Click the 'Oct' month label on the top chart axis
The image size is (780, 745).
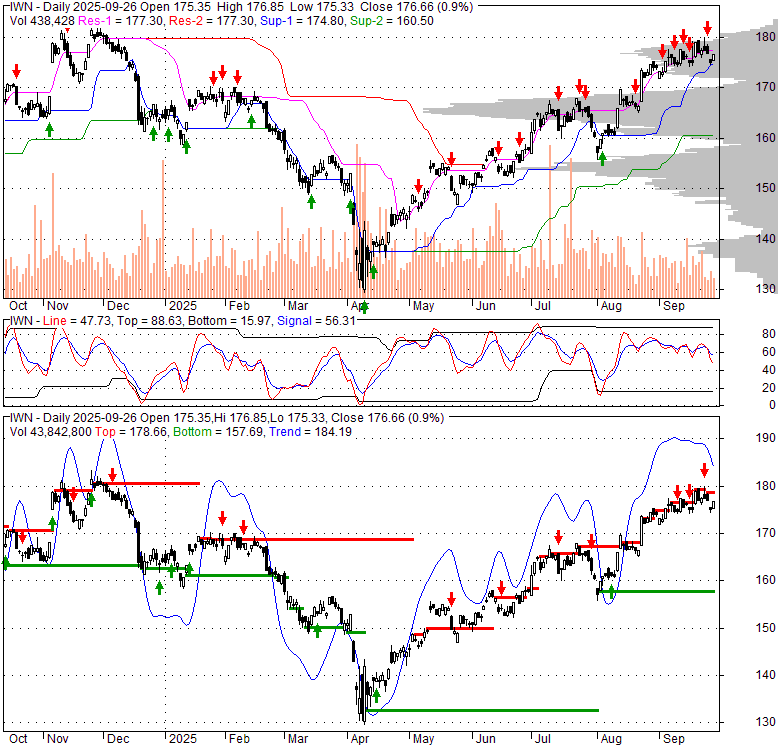pos(18,305)
